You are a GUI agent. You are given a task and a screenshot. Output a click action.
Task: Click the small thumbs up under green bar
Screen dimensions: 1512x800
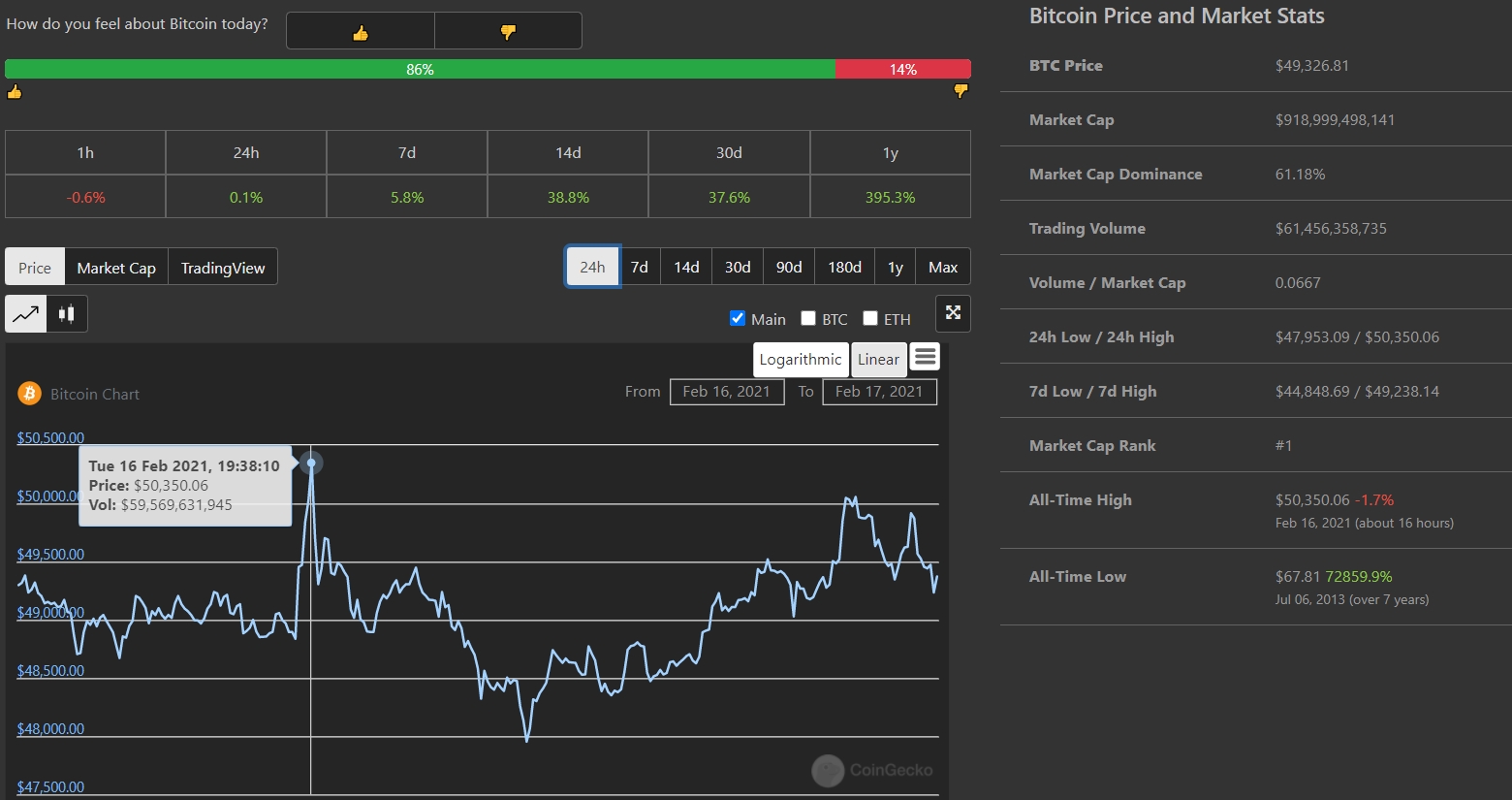pos(15,92)
